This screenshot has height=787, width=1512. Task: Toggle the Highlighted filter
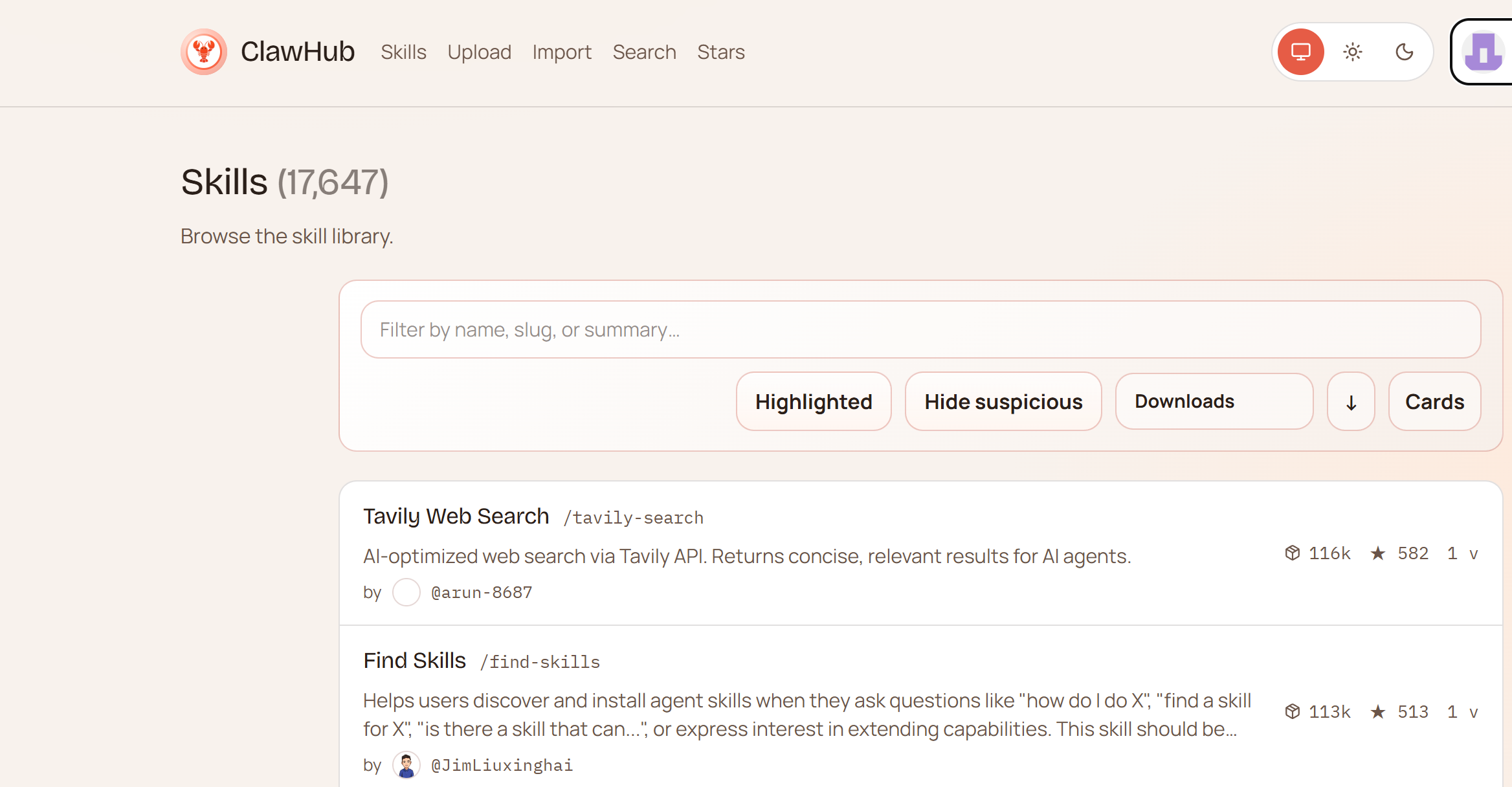coord(814,402)
